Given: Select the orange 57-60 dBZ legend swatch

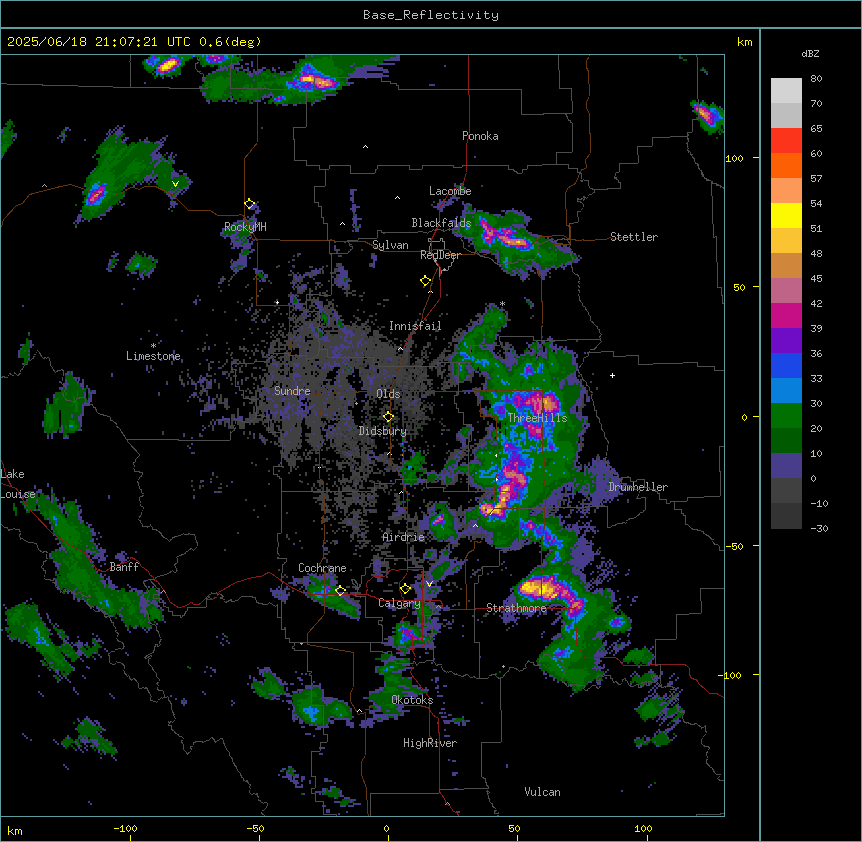Looking at the screenshot, I should (786, 165).
